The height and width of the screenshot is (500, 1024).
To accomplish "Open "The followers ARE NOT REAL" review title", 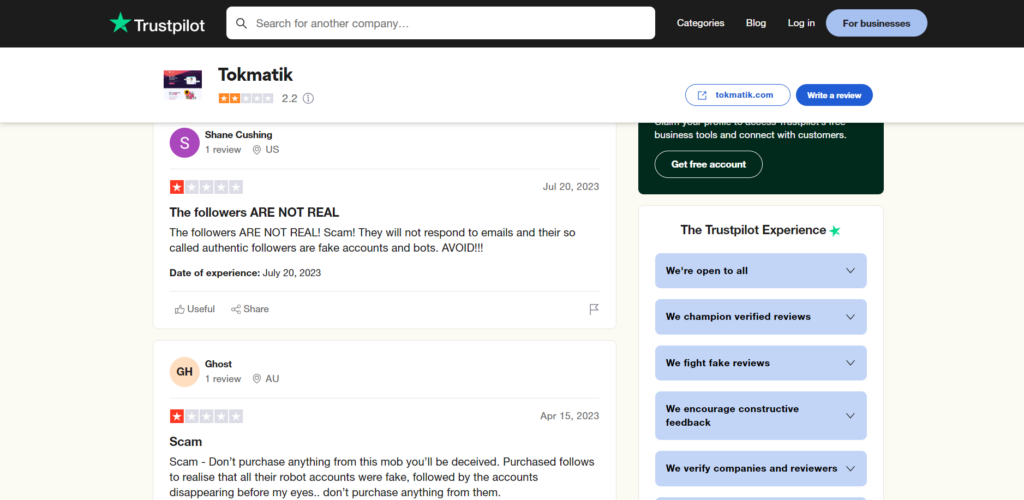I will pyautogui.click(x=254, y=212).
